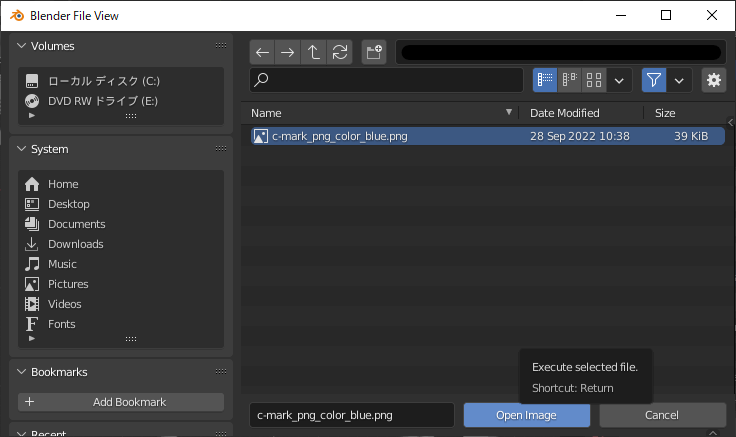Open filter settings dropdown arrow
Image resolution: width=736 pixels, height=437 pixels.
pos(679,80)
